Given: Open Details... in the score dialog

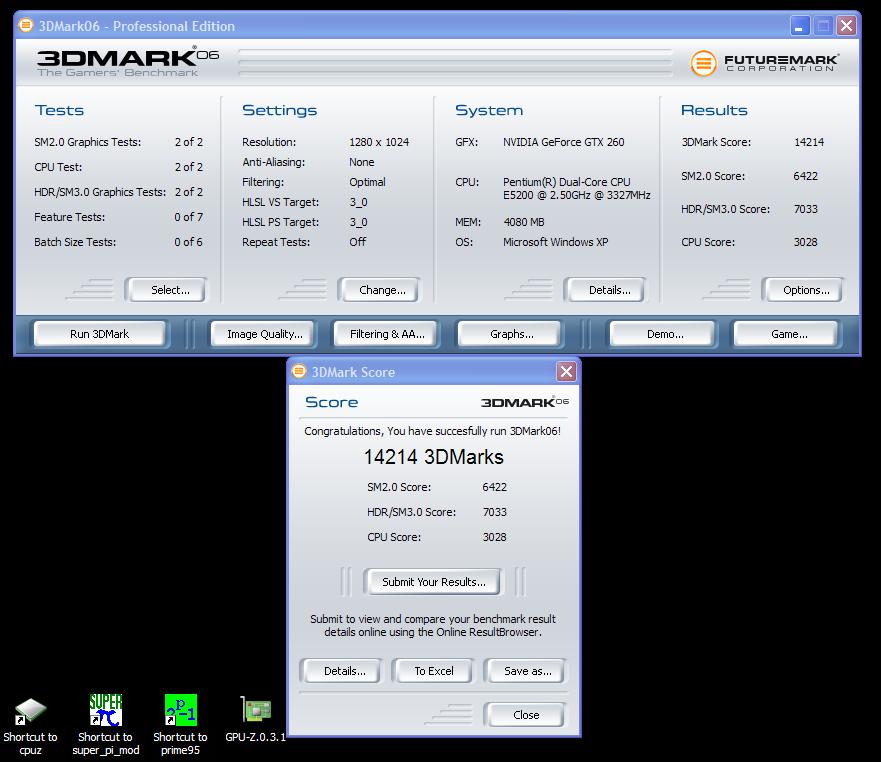Looking at the screenshot, I should (344, 671).
